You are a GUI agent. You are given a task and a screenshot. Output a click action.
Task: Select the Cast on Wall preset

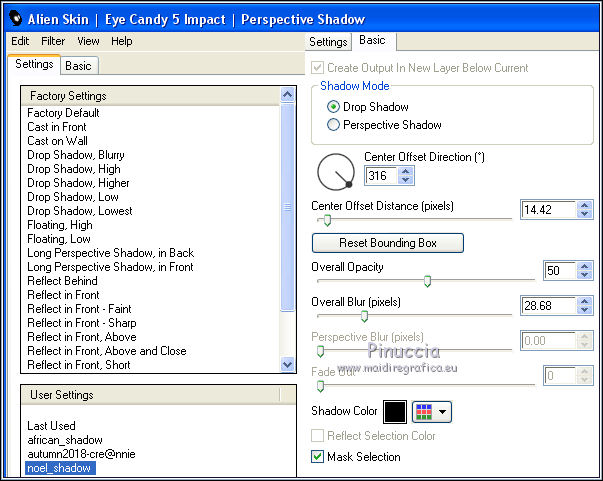58,141
